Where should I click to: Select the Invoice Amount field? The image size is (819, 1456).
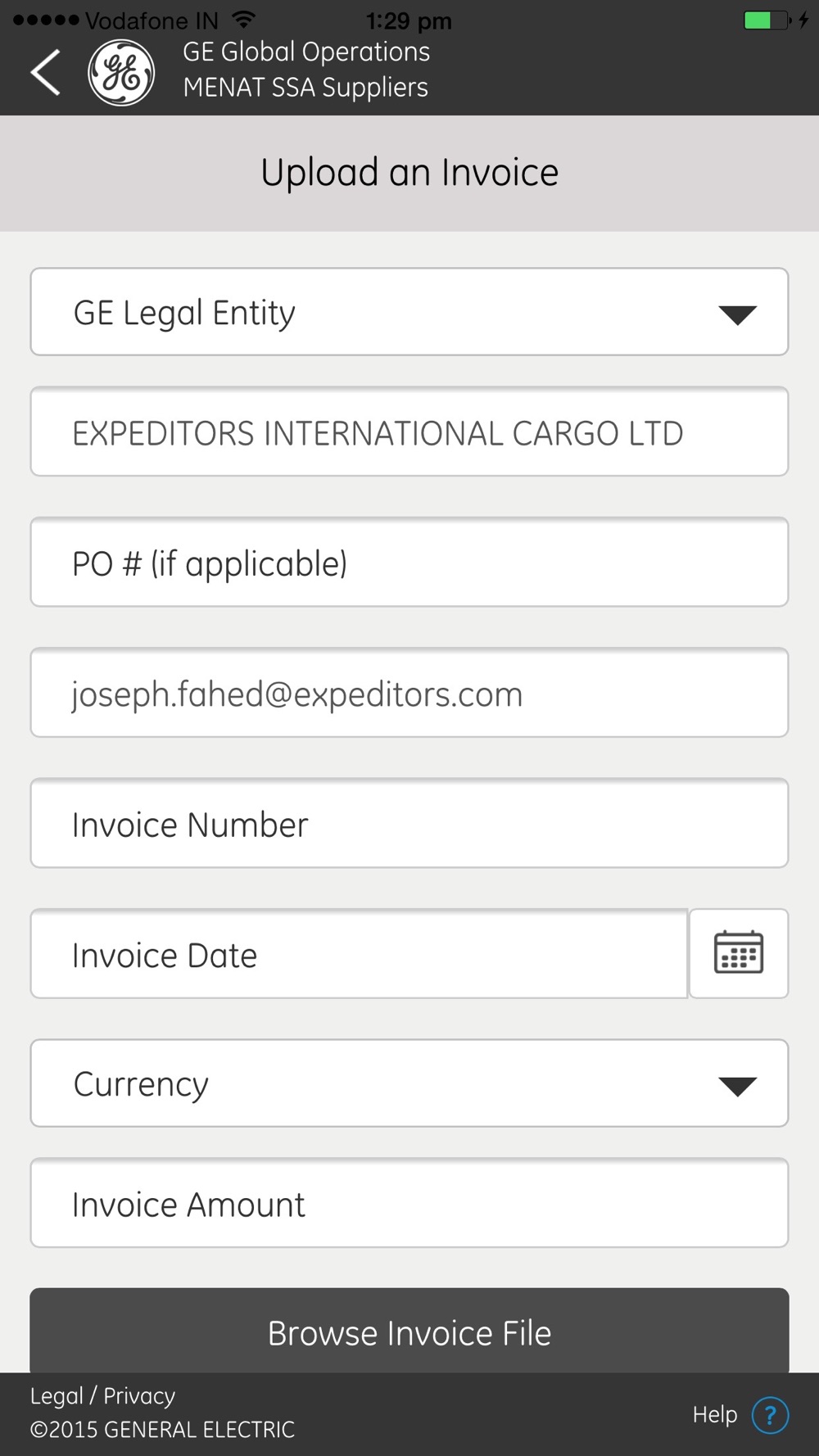coord(409,1203)
